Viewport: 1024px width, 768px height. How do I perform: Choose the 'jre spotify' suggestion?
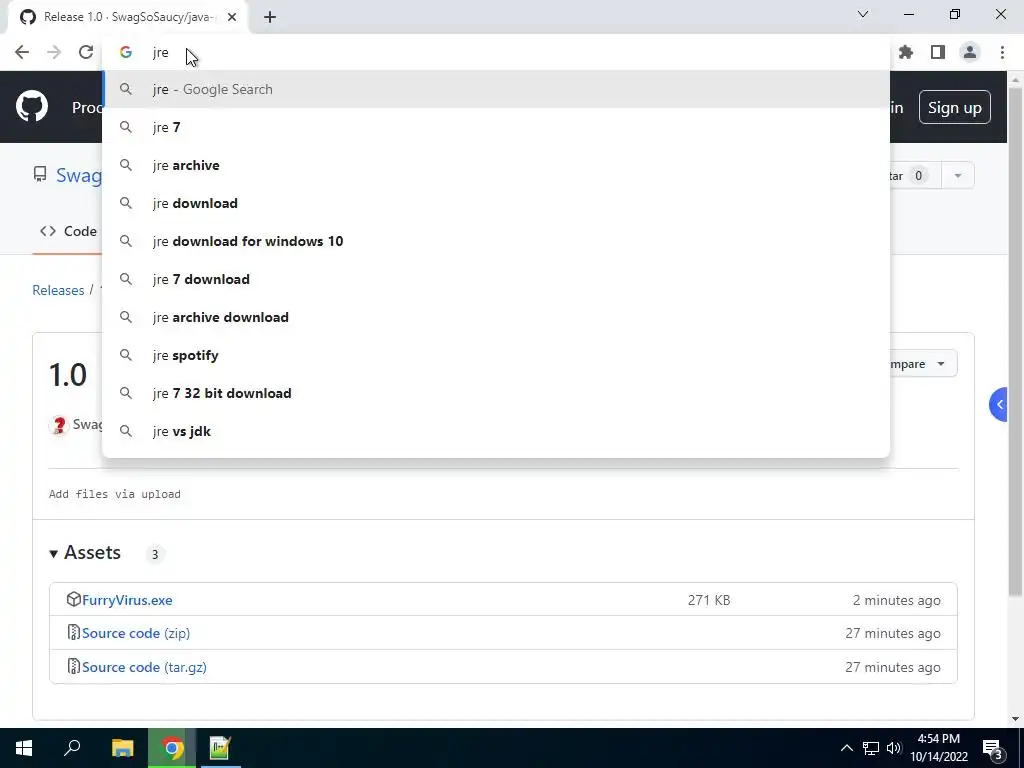tap(496, 355)
